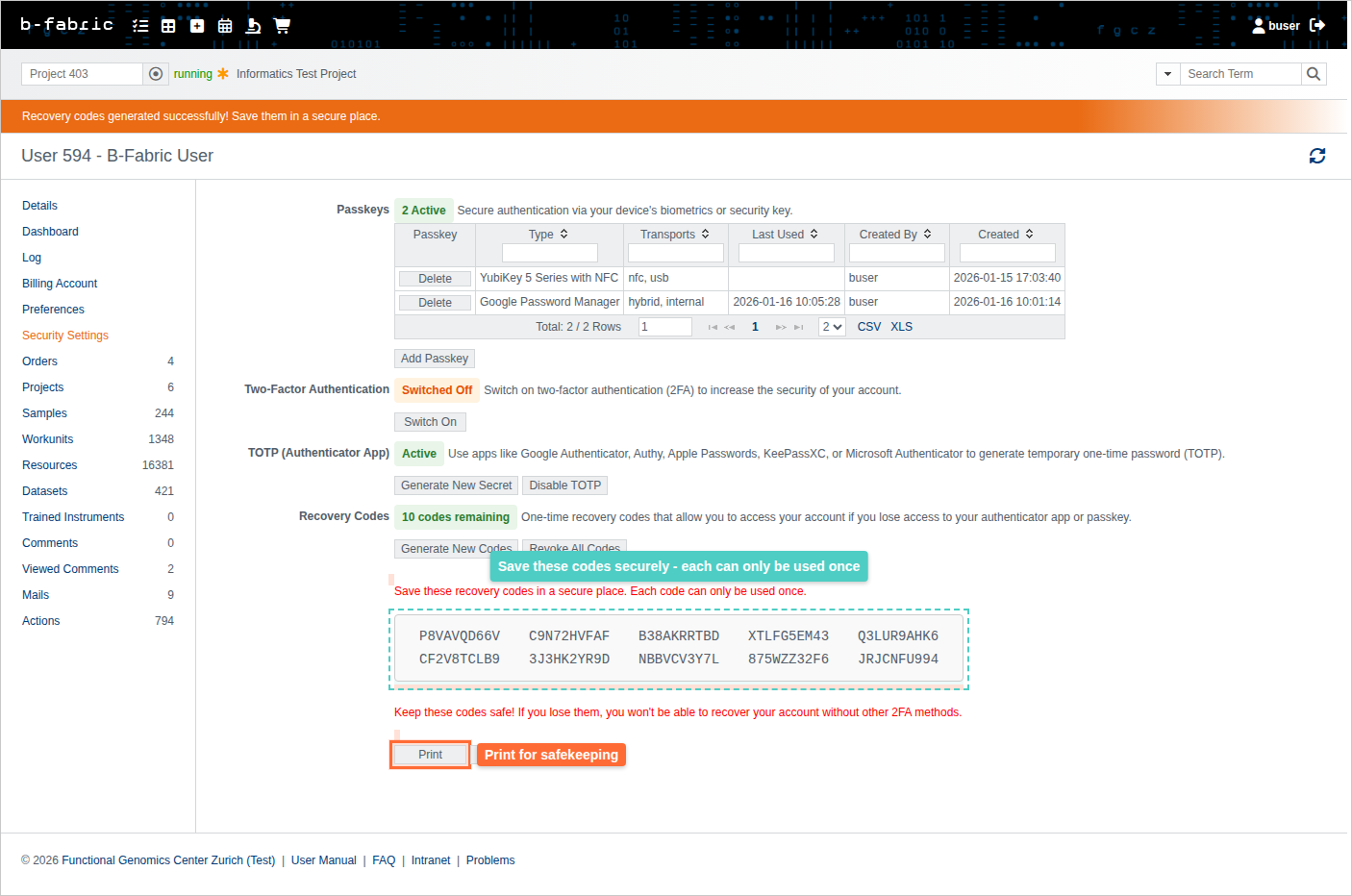Click the refresh icon beside user title
Screen dimensions: 1352x896
(x=1316, y=156)
